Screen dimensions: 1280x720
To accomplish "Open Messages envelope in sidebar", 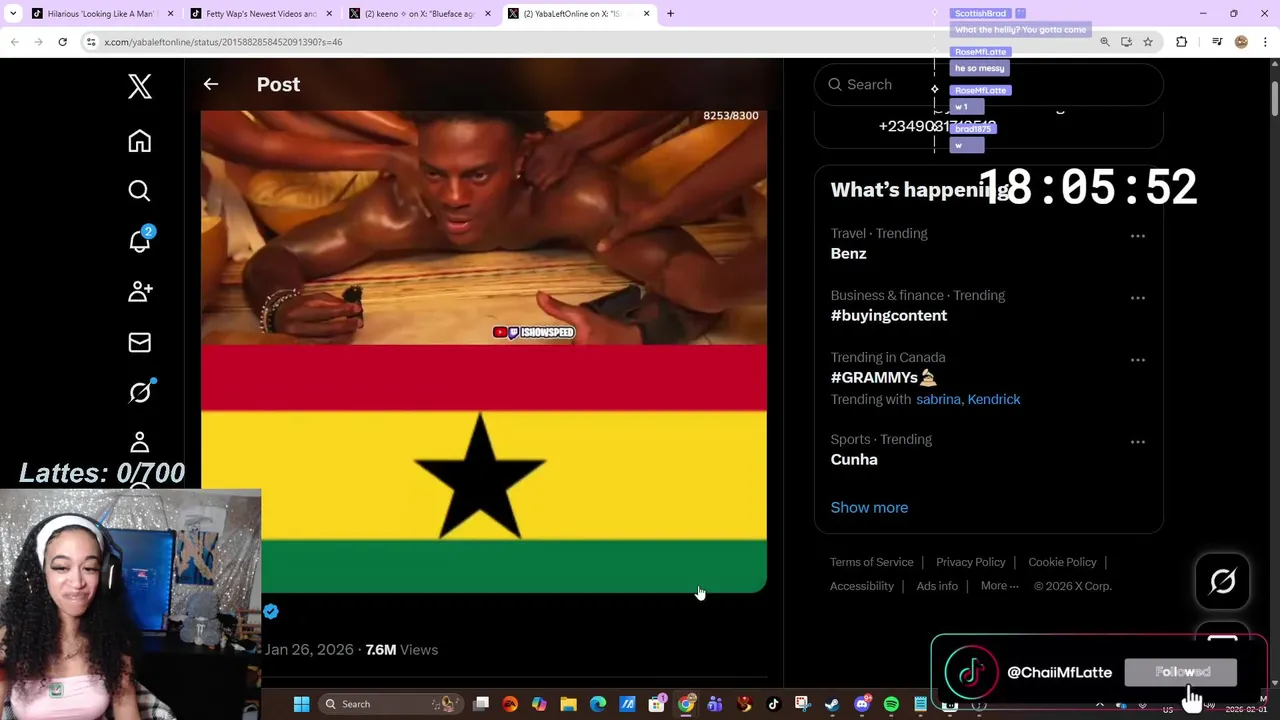I will tap(140, 342).
